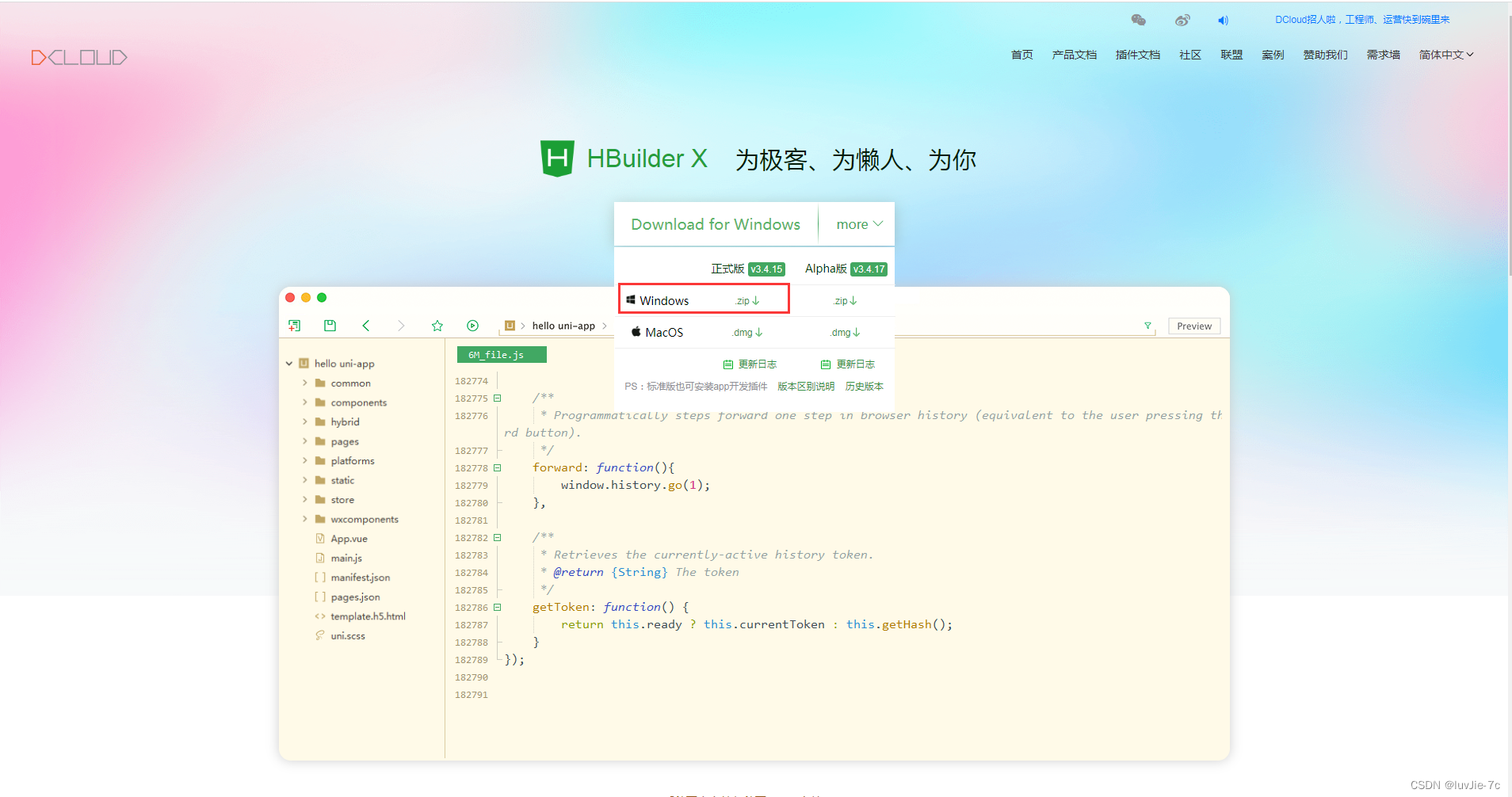Download the MacOS 正式版 .dmg
This screenshot has width=1512, height=797.
[747, 333]
